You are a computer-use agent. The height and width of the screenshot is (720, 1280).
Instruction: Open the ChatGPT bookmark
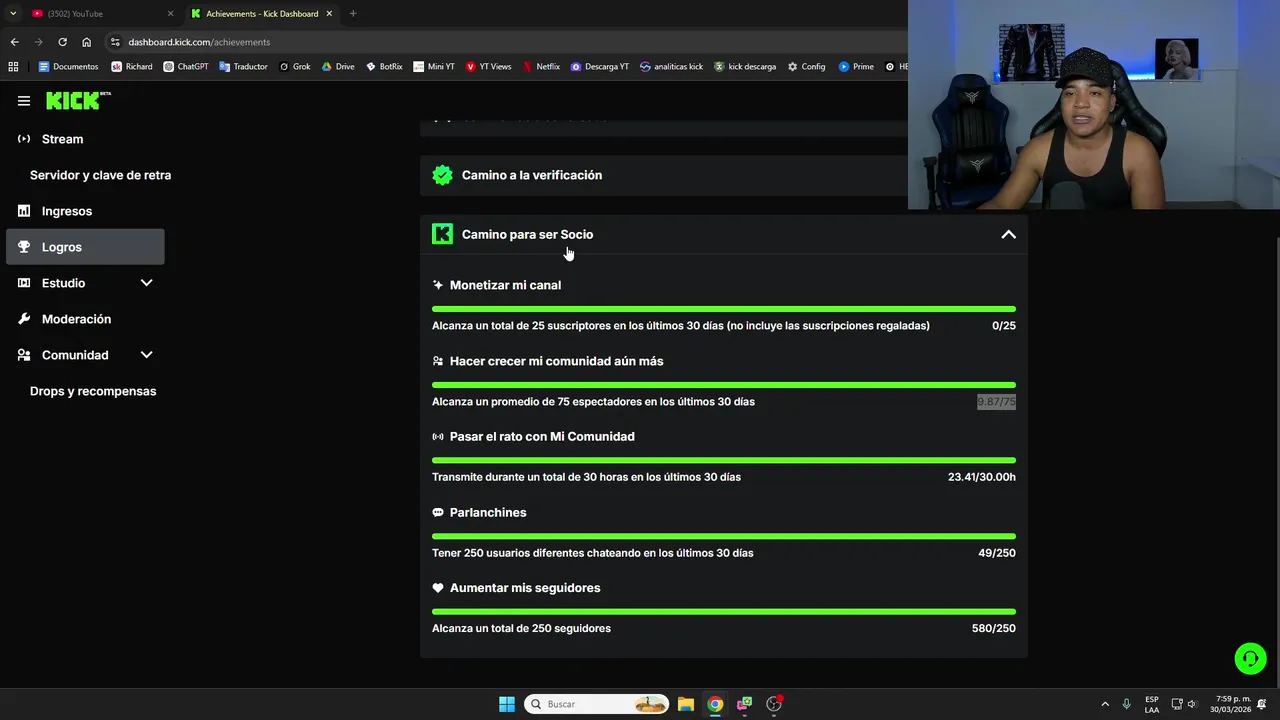coord(185,67)
